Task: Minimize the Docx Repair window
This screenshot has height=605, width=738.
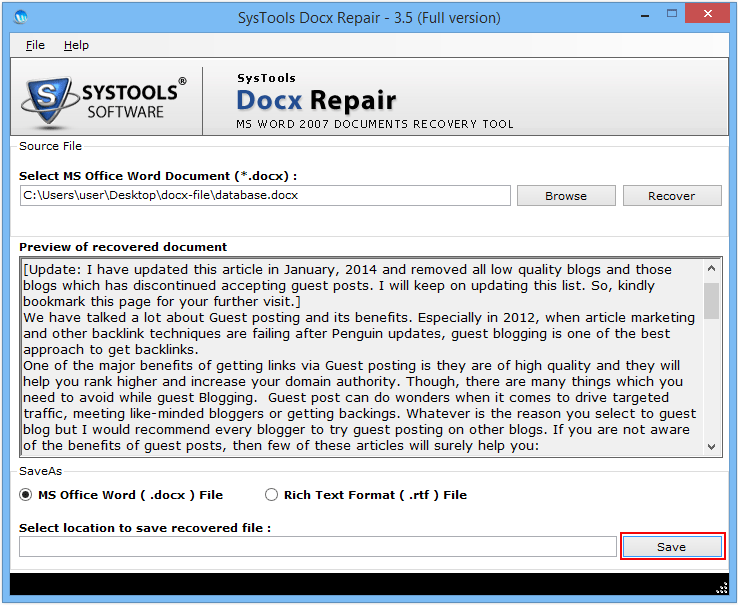Action: tap(645, 15)
